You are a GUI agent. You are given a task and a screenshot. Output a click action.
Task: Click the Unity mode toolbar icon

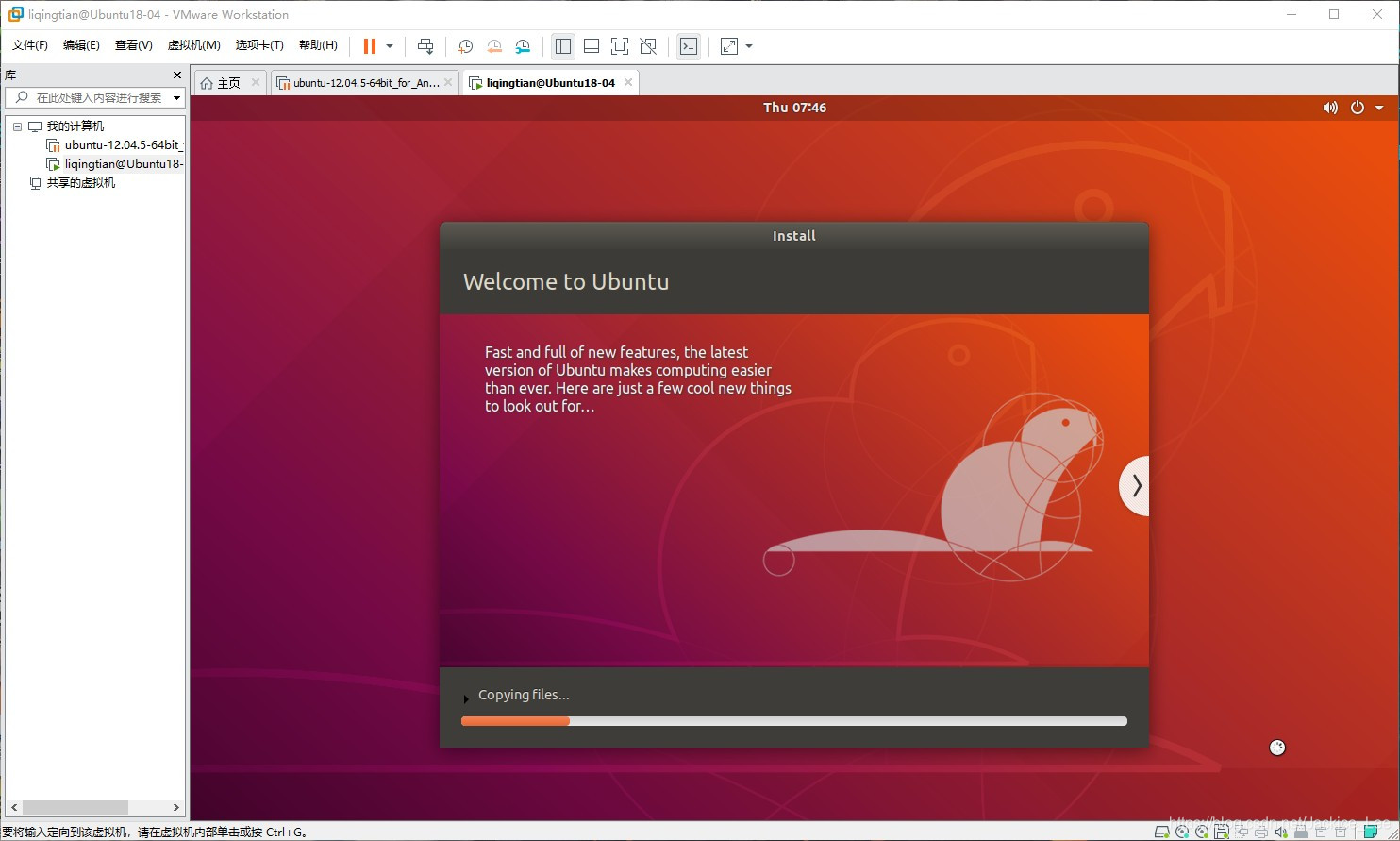click(648, 46)
